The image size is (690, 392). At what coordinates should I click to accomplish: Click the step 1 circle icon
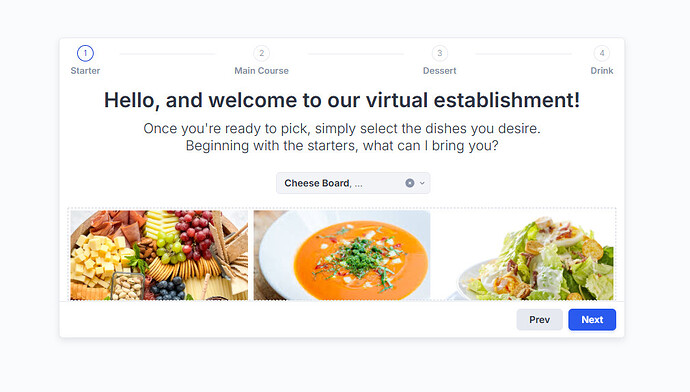point(85,53)
